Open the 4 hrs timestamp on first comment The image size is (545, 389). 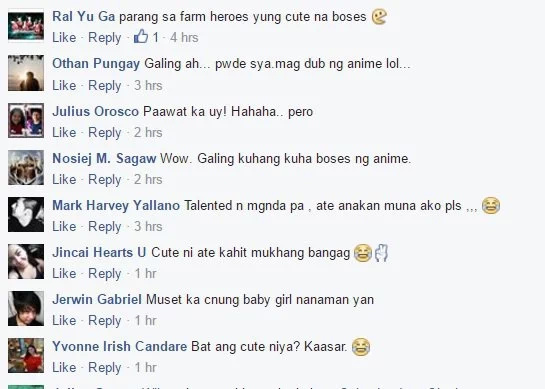[184, 38]
